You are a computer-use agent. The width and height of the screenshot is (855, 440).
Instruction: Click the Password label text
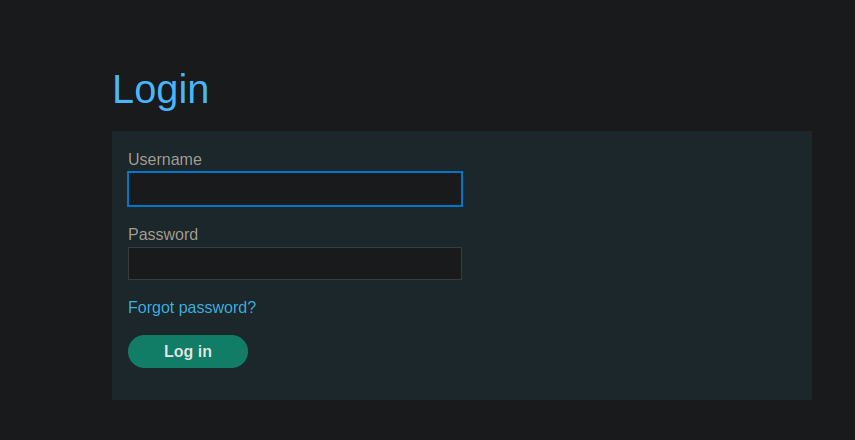163,235
